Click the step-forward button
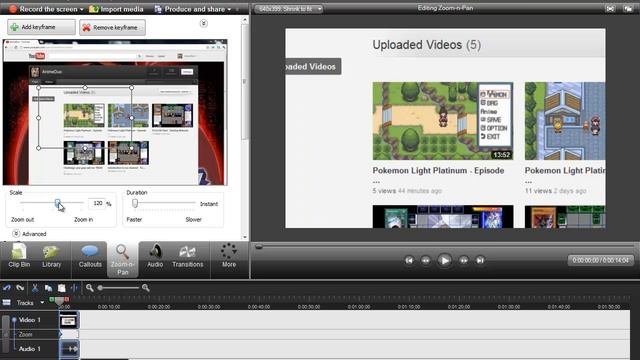Image resolution: width=640 pixels, height=360 pixels. 464,260
